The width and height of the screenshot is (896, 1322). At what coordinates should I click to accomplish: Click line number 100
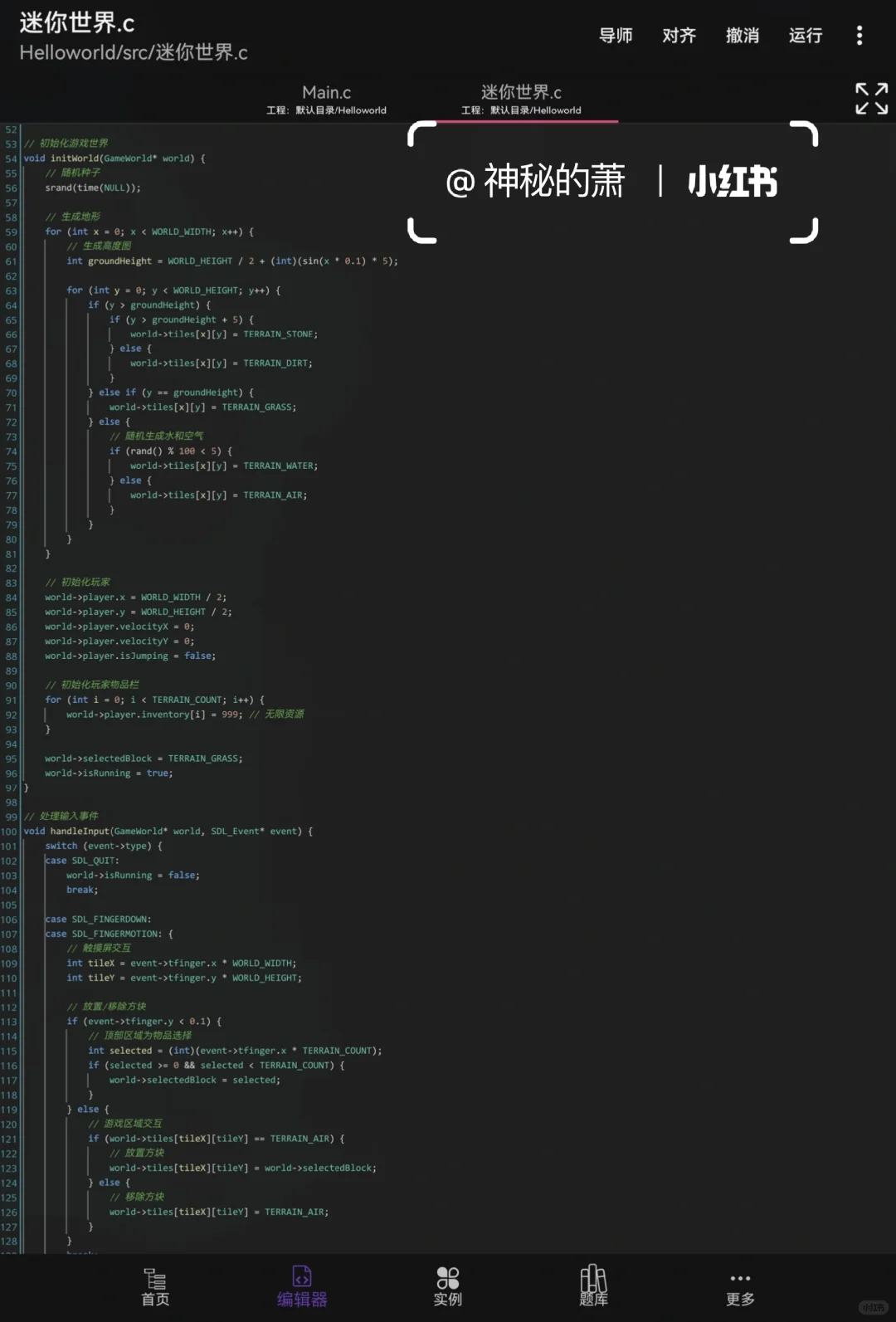coord(9,832)
